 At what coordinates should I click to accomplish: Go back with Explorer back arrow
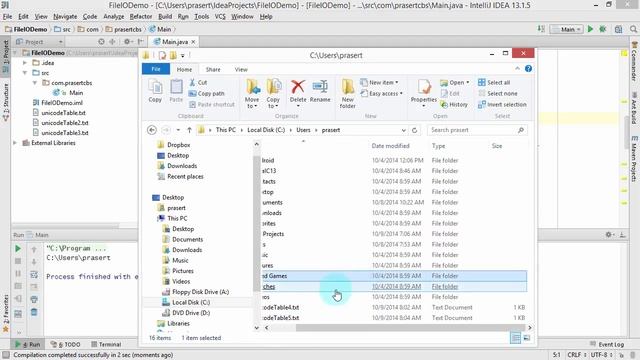152,130
